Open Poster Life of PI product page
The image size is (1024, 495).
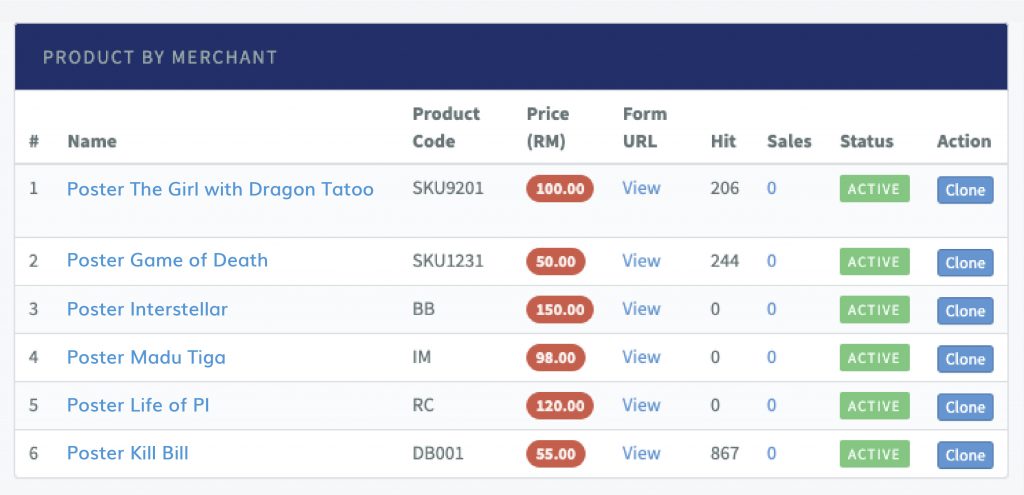(138, 405)
